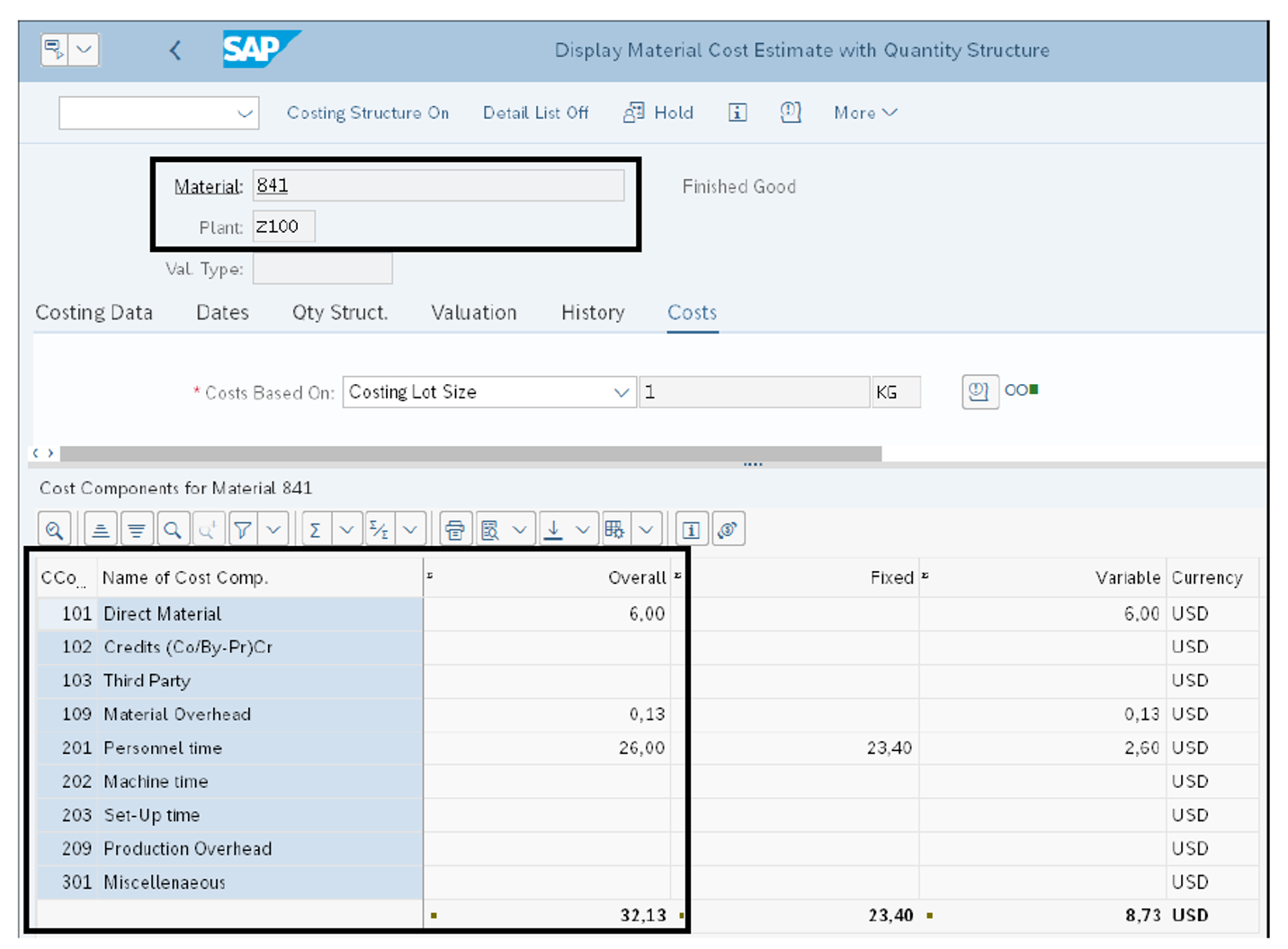Click the subtotals icon
Viewport: 1288px width, 949px height.
pyautogui.click(x=379, y=529)
